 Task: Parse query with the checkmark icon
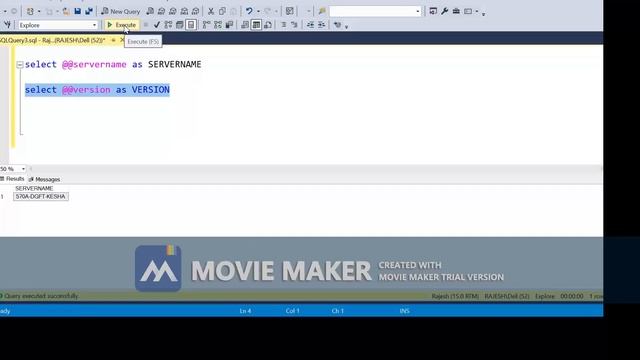pyautogui.click(x=157, y=25)
